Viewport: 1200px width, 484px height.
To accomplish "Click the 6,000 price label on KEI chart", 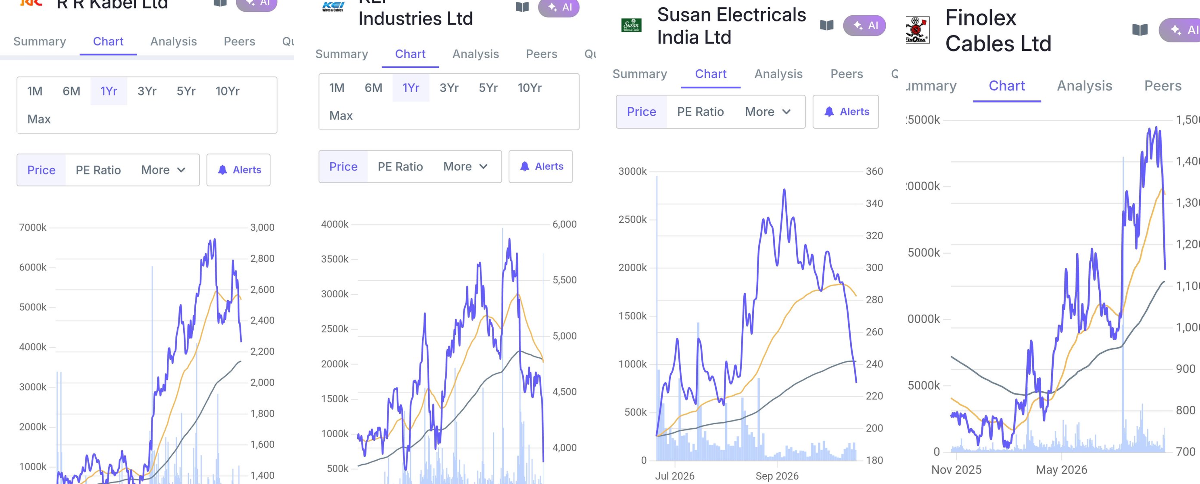I will click(x=564, y=225).
